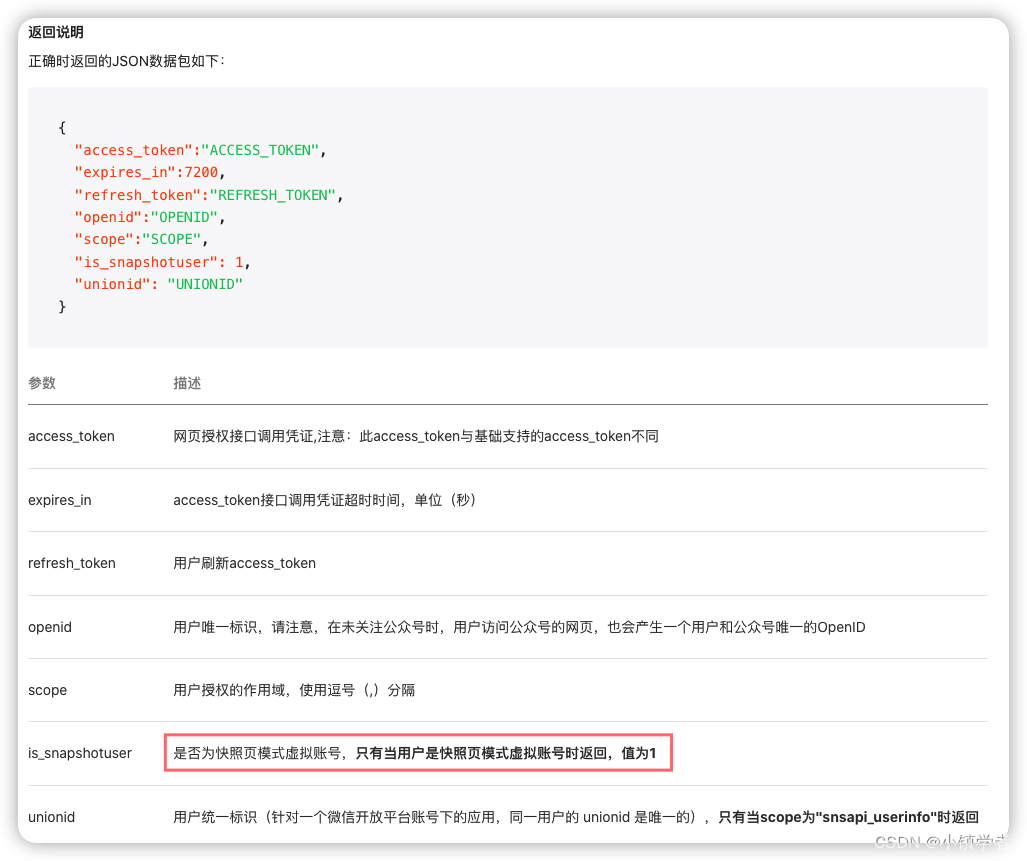Select the refresh_token line in the code block
Image resolution: width=1027 pixels, height=861 pixels.
209,194
